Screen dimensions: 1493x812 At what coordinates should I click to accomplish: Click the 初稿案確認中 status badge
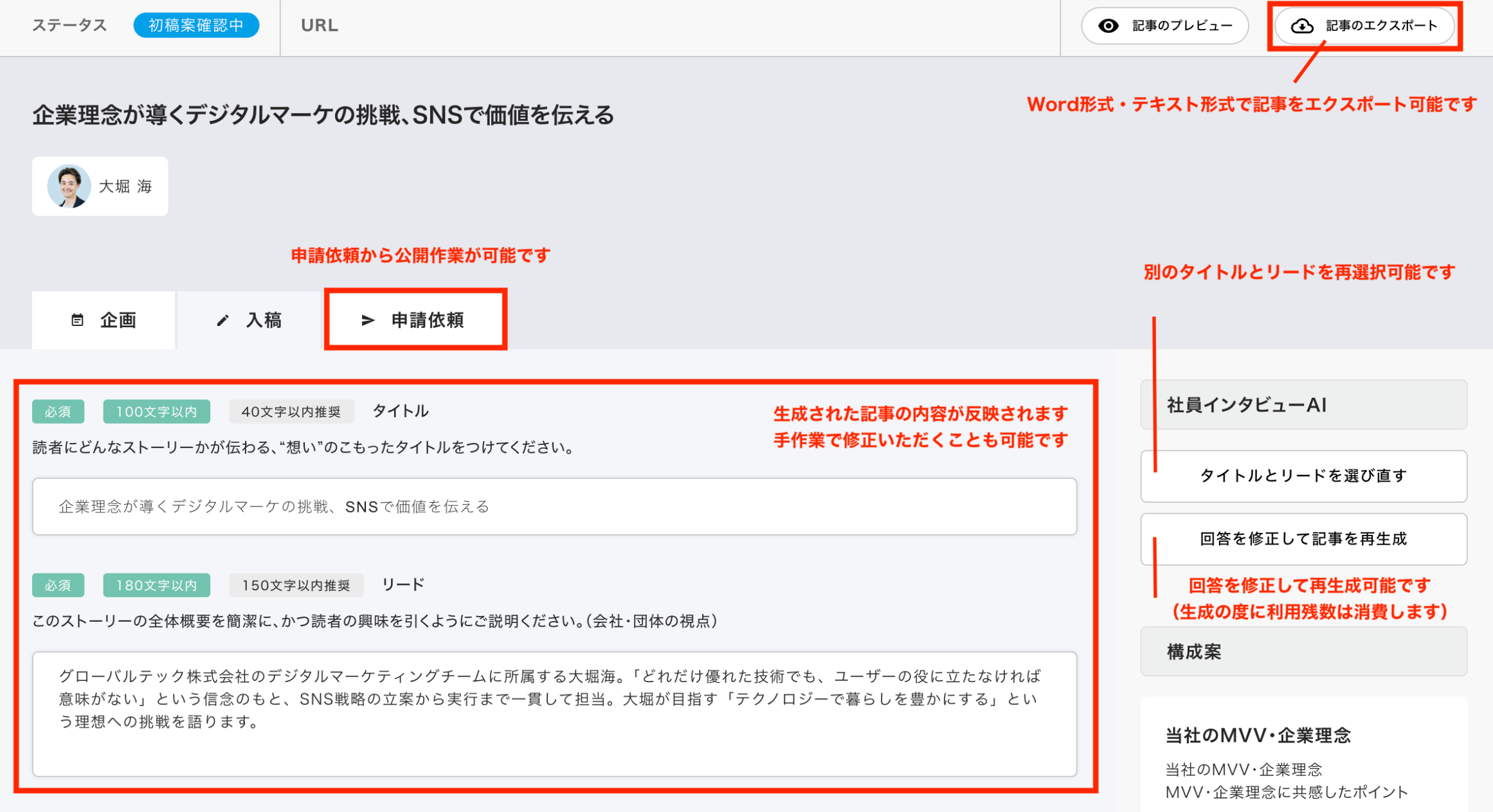click(196, 26)
